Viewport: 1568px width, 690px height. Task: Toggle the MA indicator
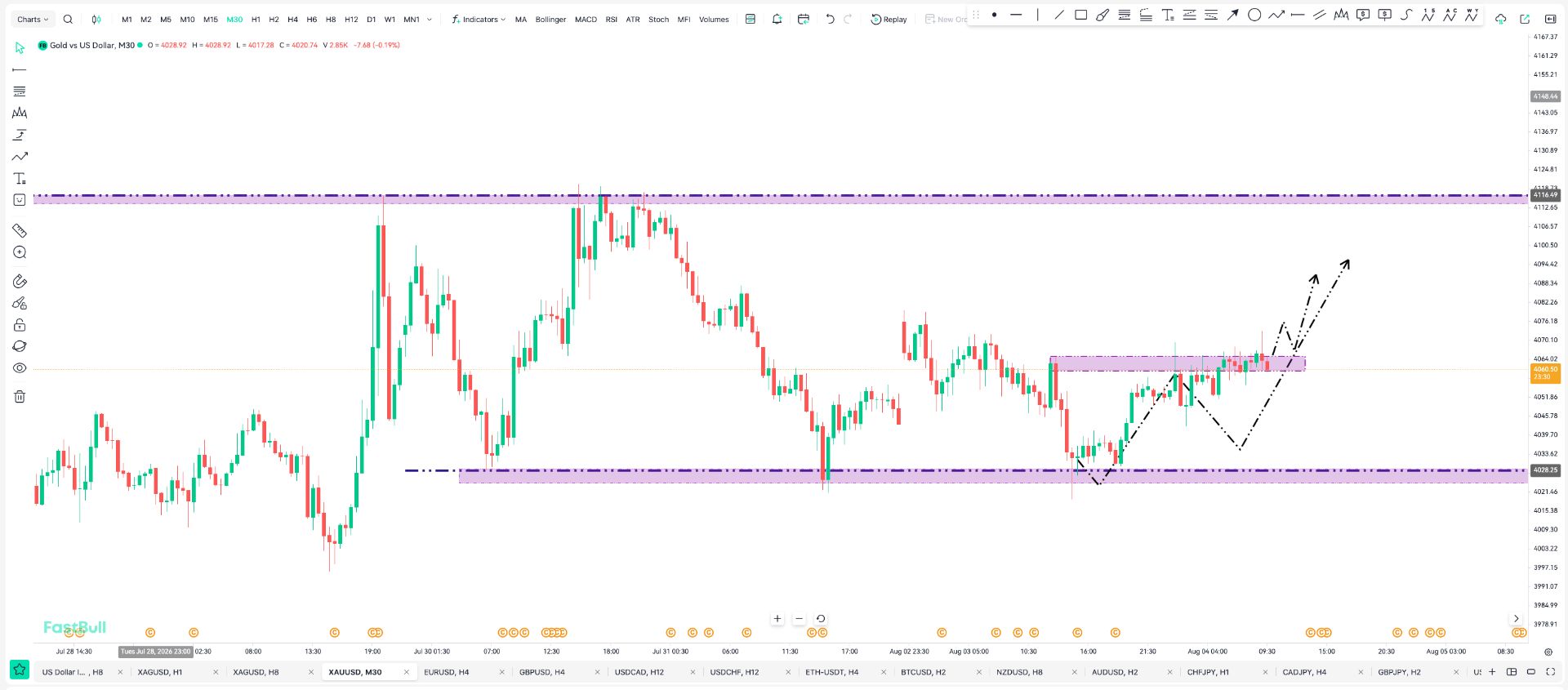tap(521, 20)
